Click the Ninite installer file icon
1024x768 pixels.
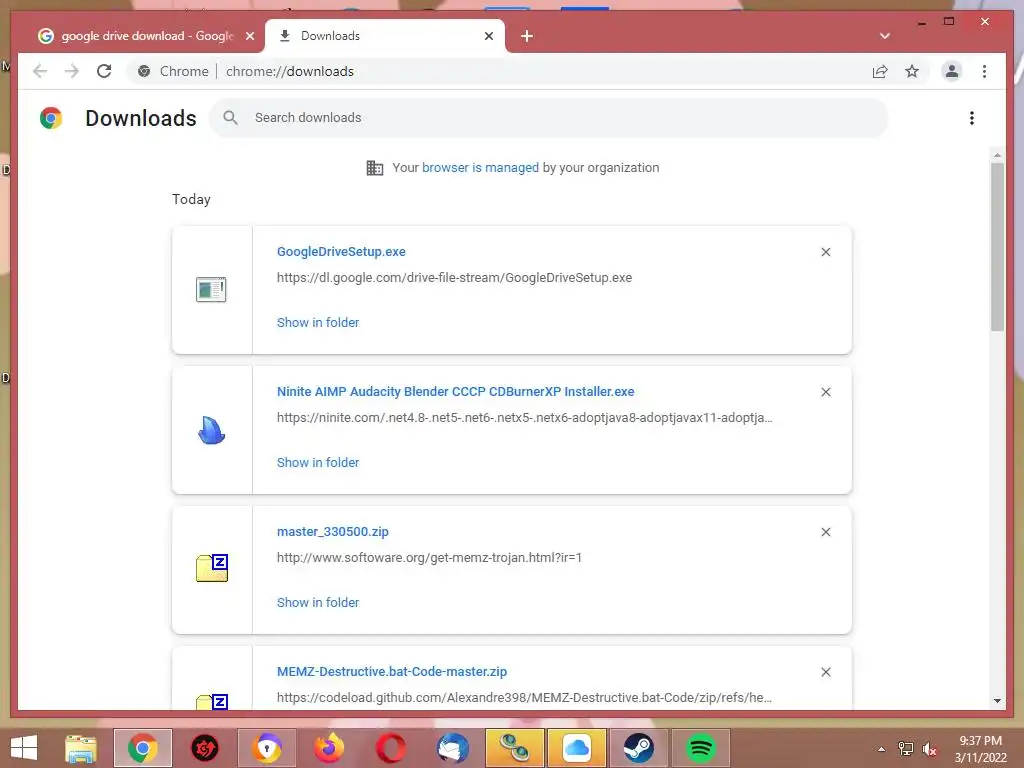tap(212, 430)
